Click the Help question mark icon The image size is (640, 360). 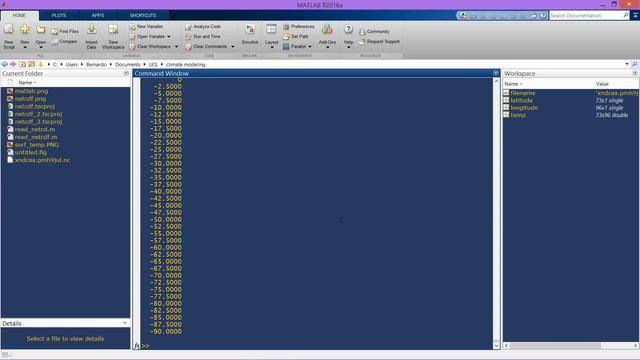coord(348,29)
